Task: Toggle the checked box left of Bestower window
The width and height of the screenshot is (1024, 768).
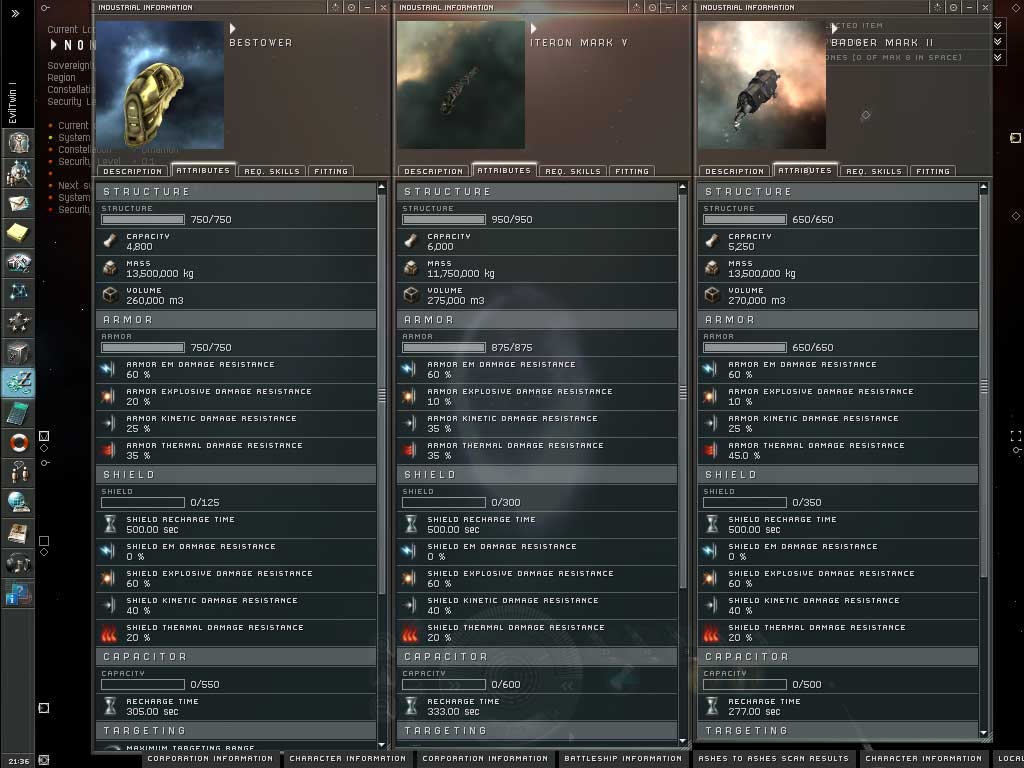Action: click(44, 436)
